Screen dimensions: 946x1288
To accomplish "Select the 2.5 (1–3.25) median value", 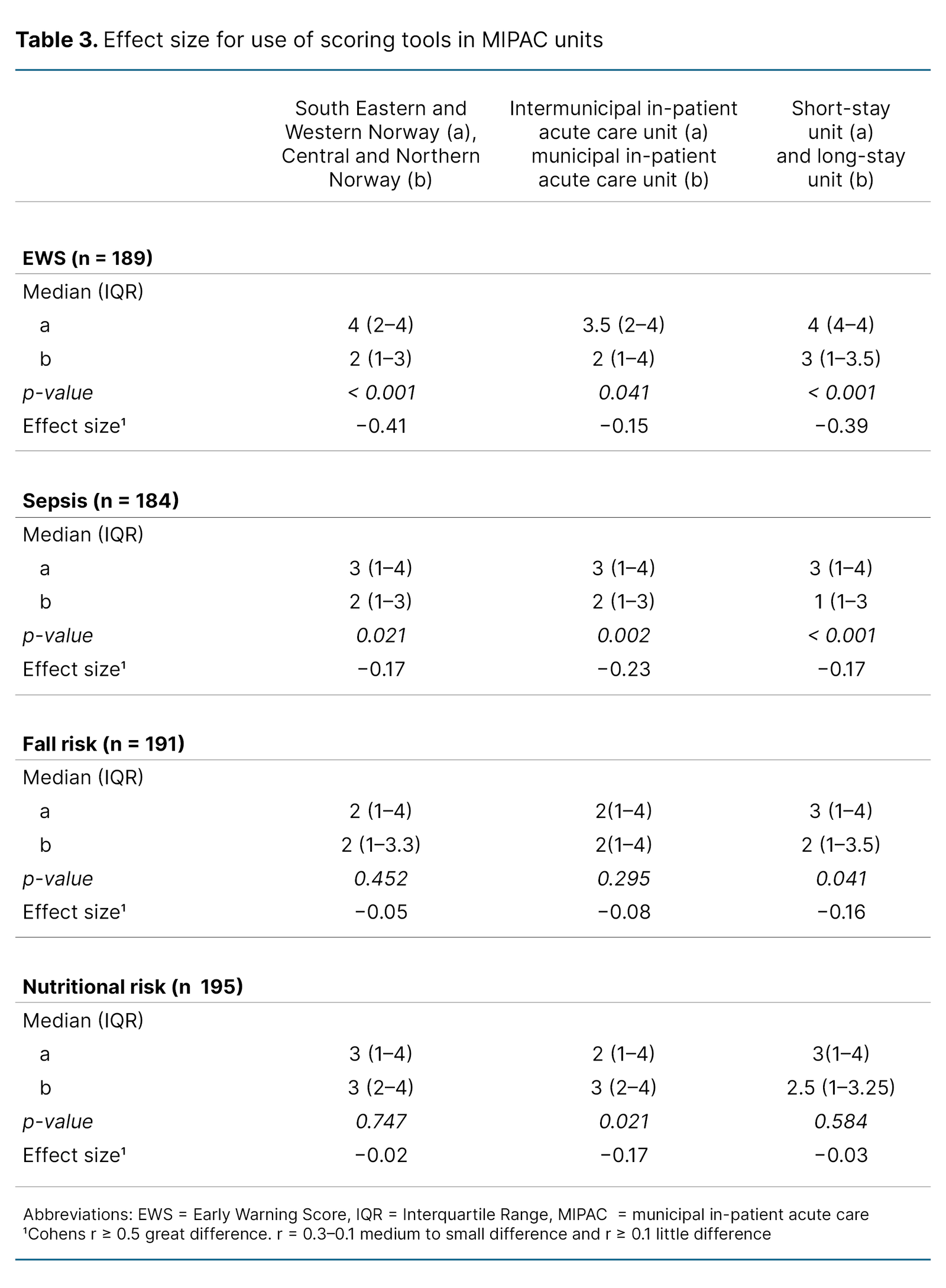I will coord(840,1088).
